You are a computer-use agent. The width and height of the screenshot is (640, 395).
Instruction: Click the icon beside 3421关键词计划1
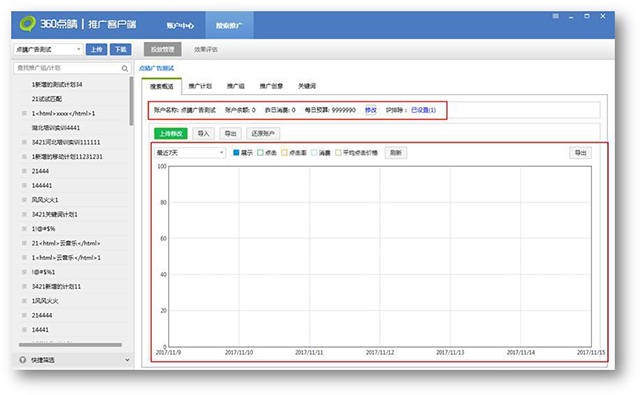pos(24,214)
